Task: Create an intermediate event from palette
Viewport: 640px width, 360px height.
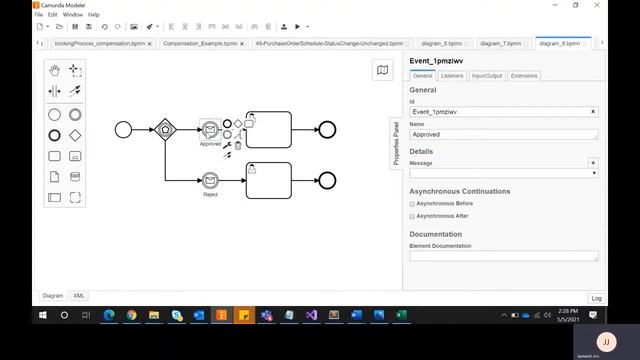Action: click(75, 115)
